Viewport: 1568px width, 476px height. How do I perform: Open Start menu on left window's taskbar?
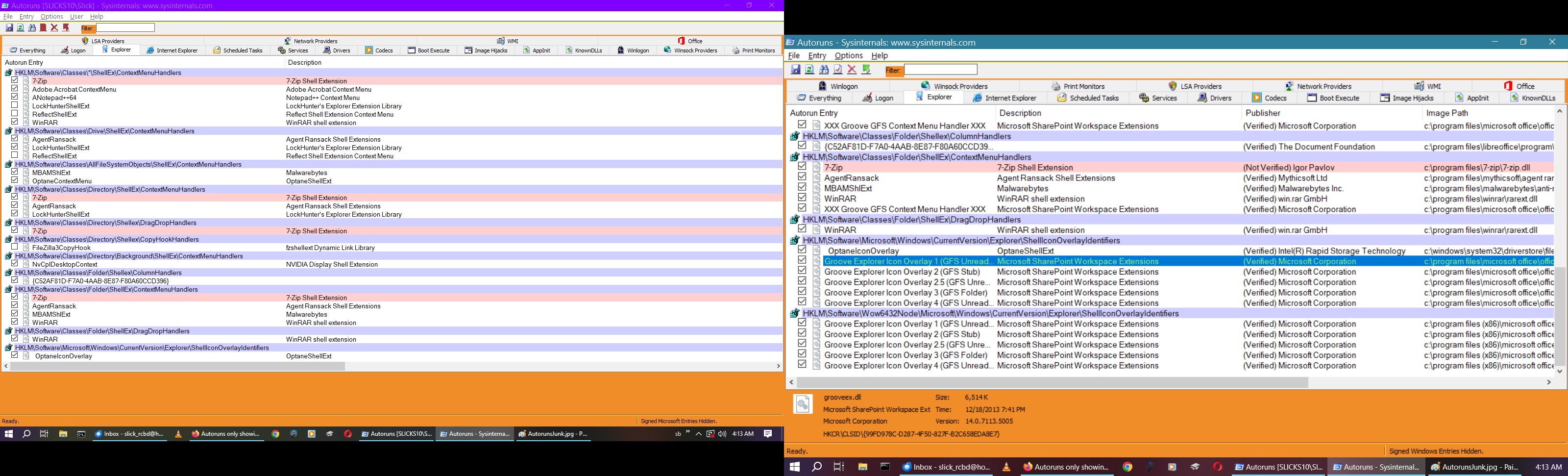click(8, 434)
